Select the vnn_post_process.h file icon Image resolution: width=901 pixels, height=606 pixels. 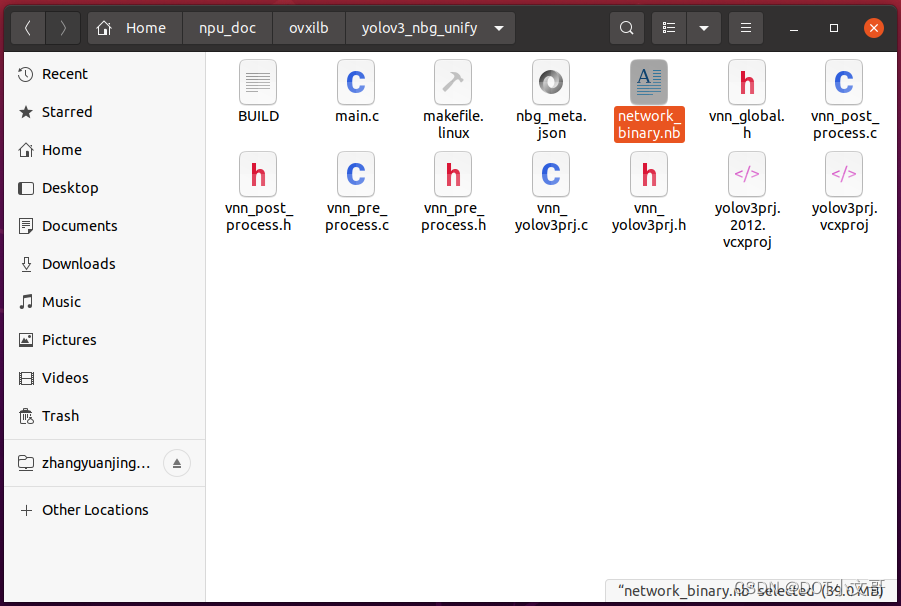258,174
